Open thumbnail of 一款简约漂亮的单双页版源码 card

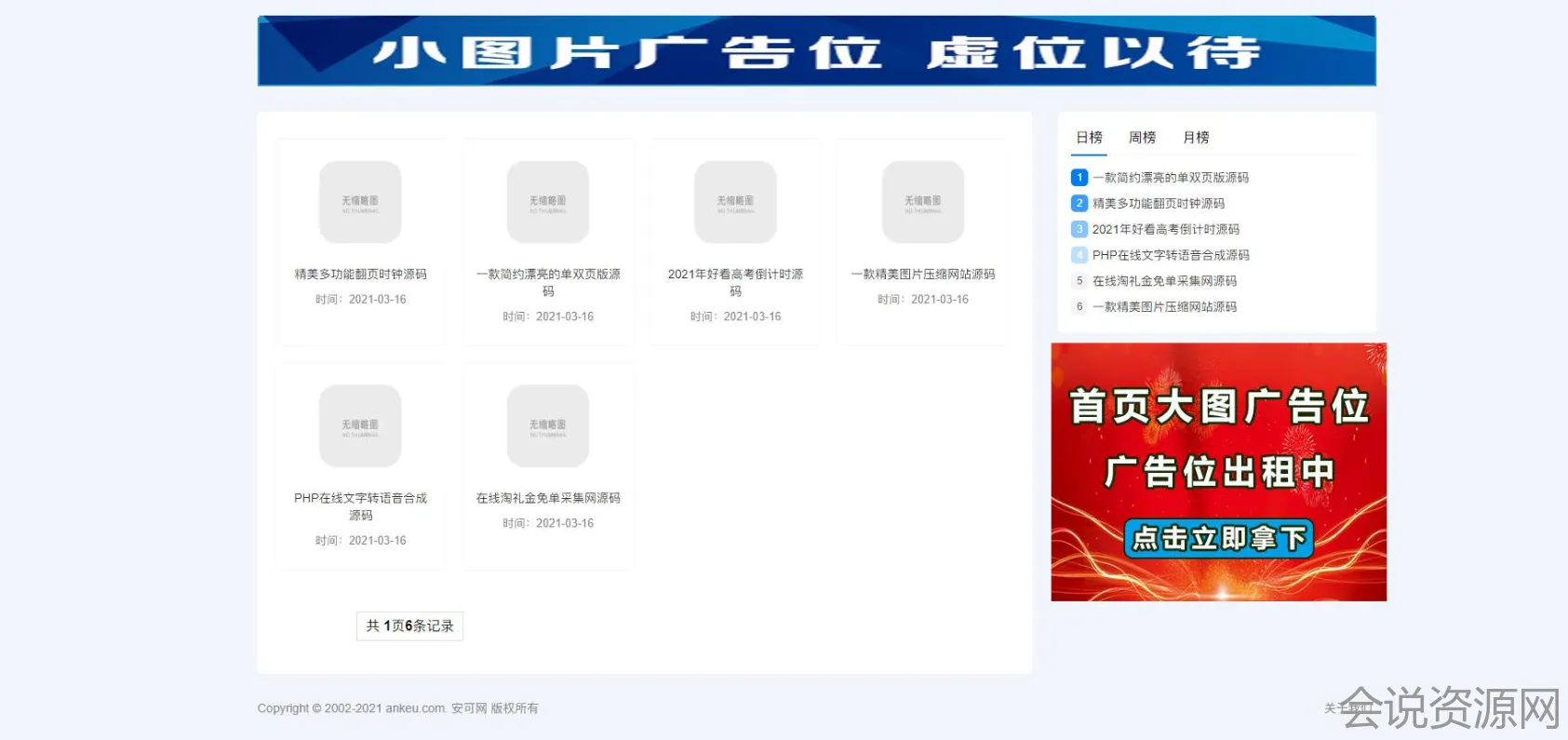pyautogui.click(x=548, y=202)
